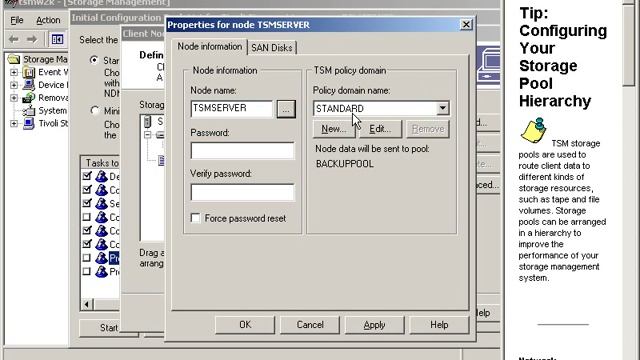Click the Help button in Properties dialog
This screenshot has height=360, width=640.
(439, 324)
